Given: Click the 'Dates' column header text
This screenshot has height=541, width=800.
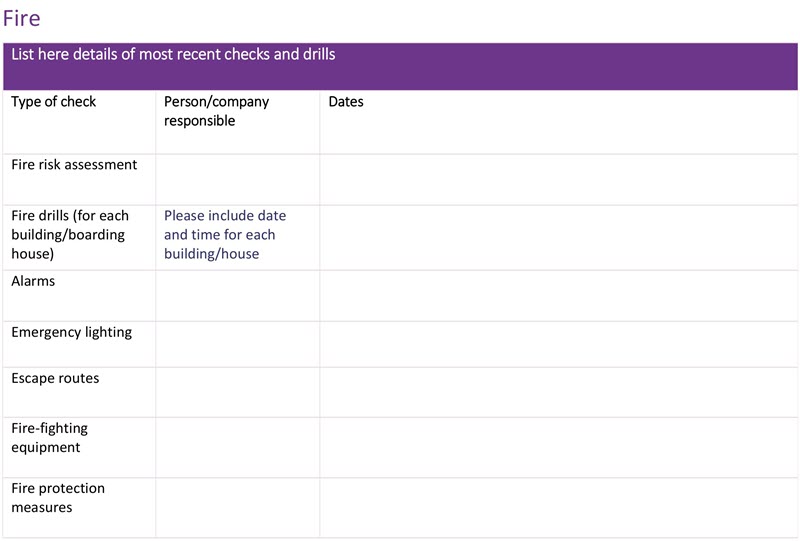Looking at the screenshot, I should [346, 102].
